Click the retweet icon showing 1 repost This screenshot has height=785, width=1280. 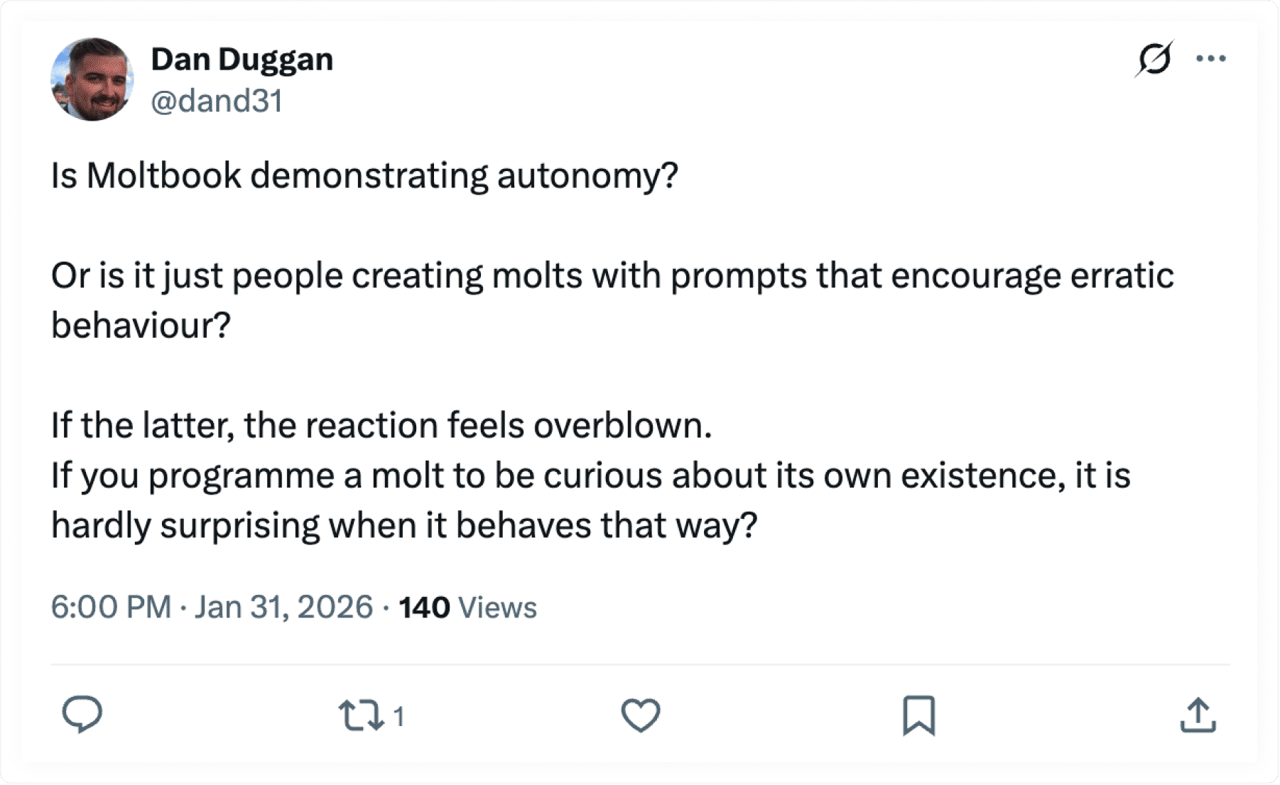(x=362, y=714)
